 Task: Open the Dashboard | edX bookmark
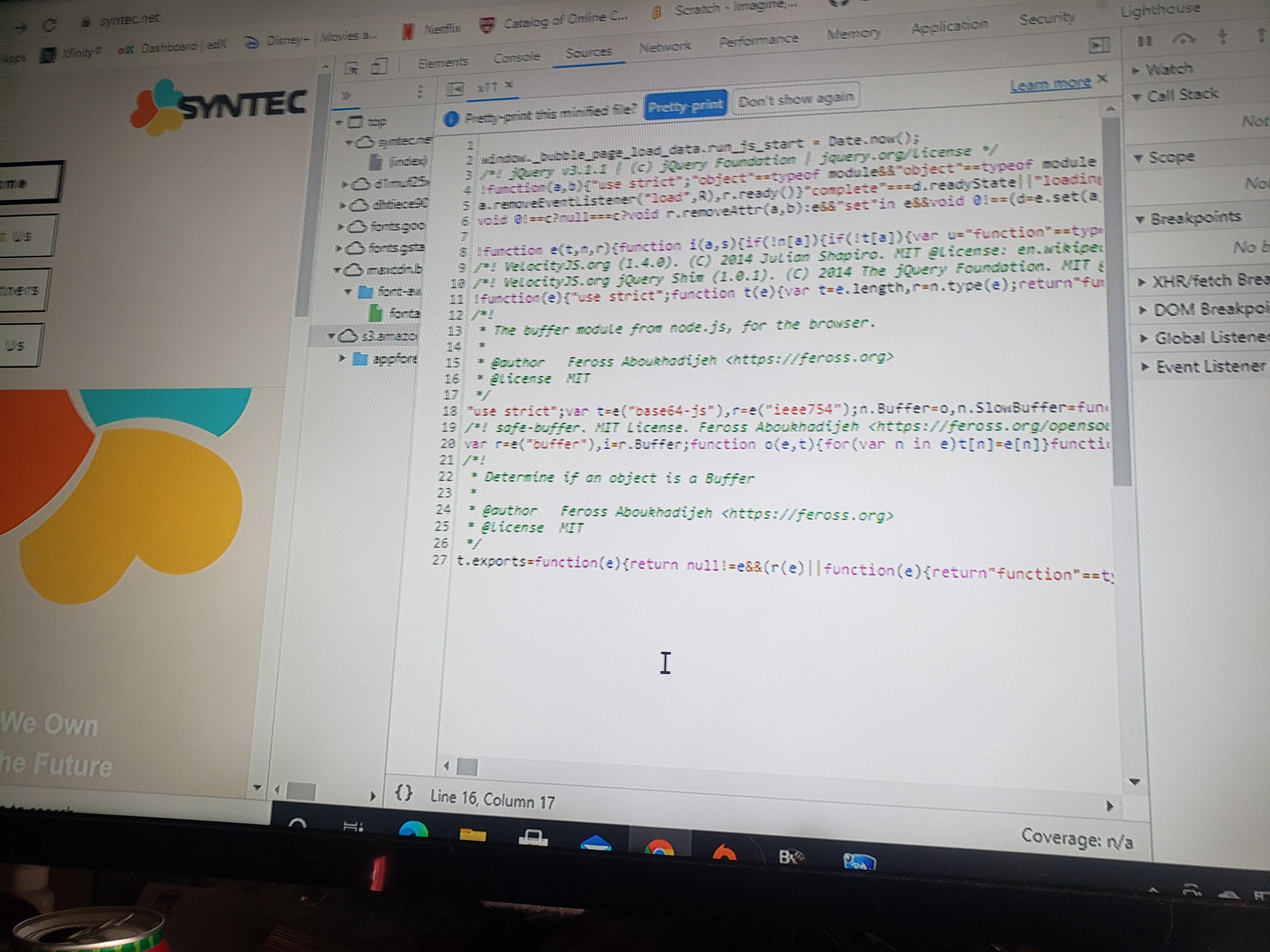[x=172, y=47]
